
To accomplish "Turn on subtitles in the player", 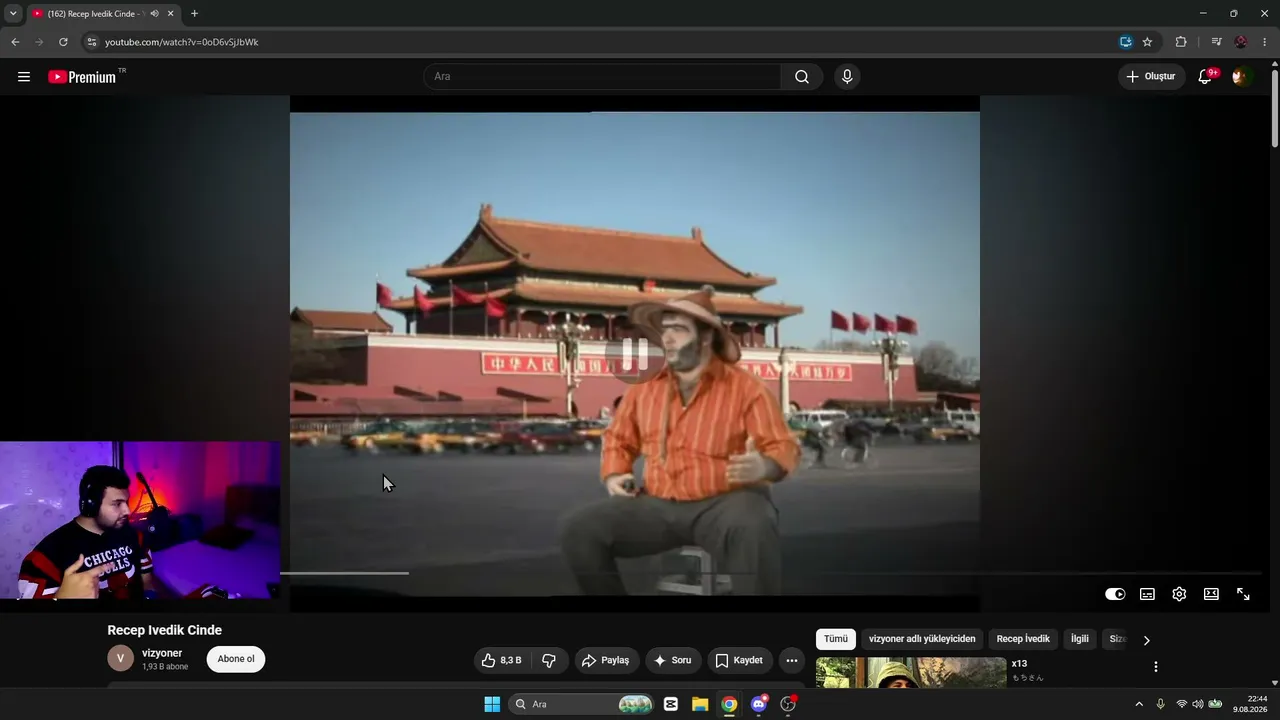I will (1147, 594).
